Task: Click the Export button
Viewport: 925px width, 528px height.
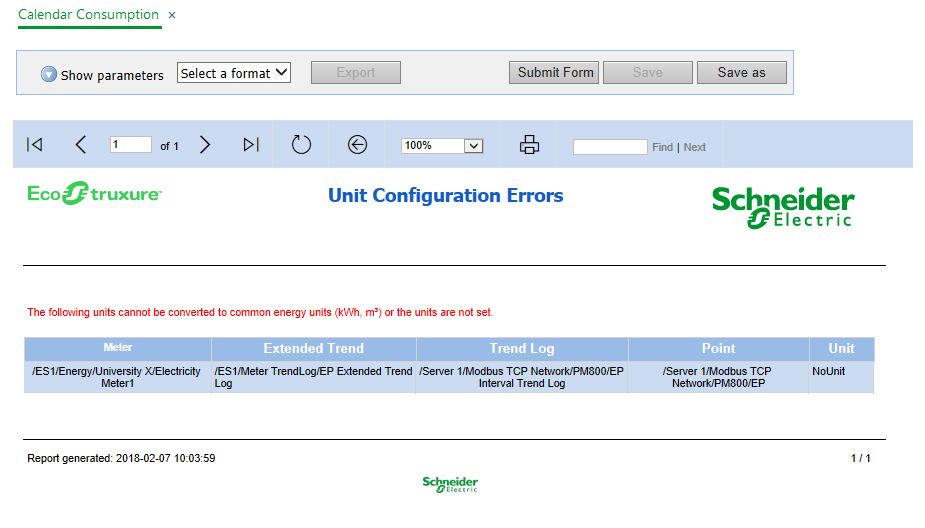Action: click(x=356, y=73)
